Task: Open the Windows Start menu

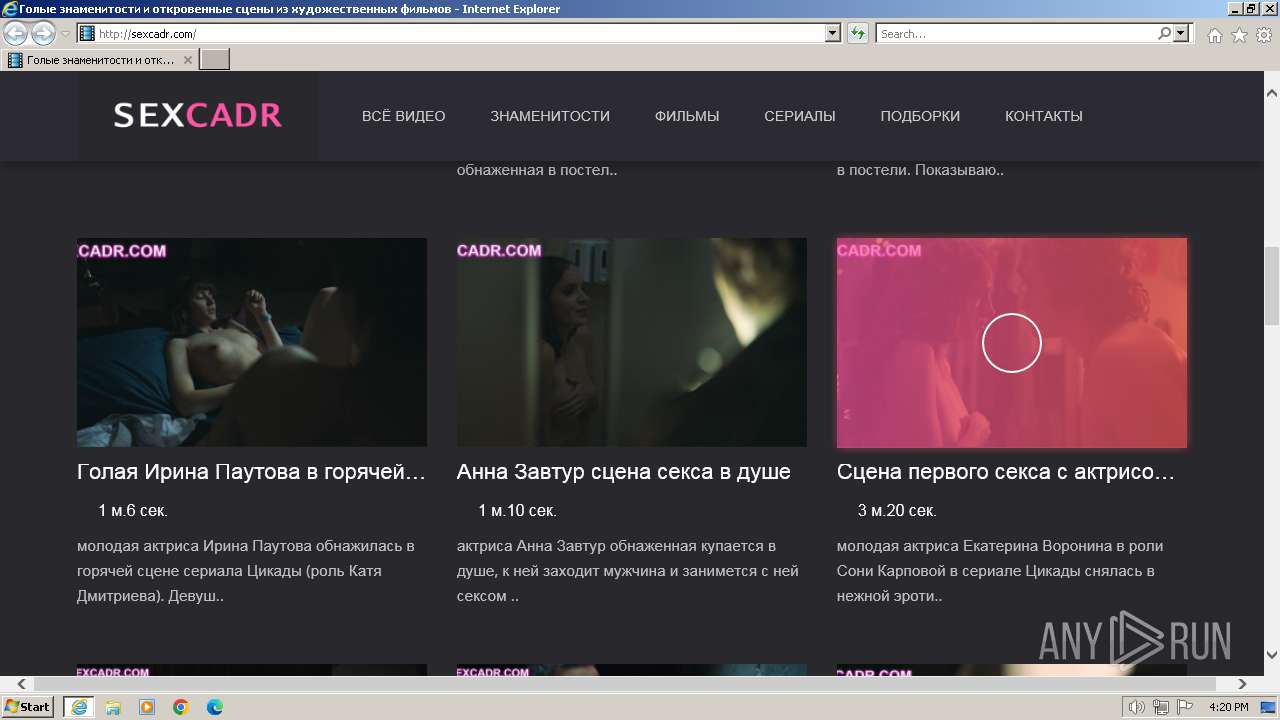Action: [x=27, y=707]
